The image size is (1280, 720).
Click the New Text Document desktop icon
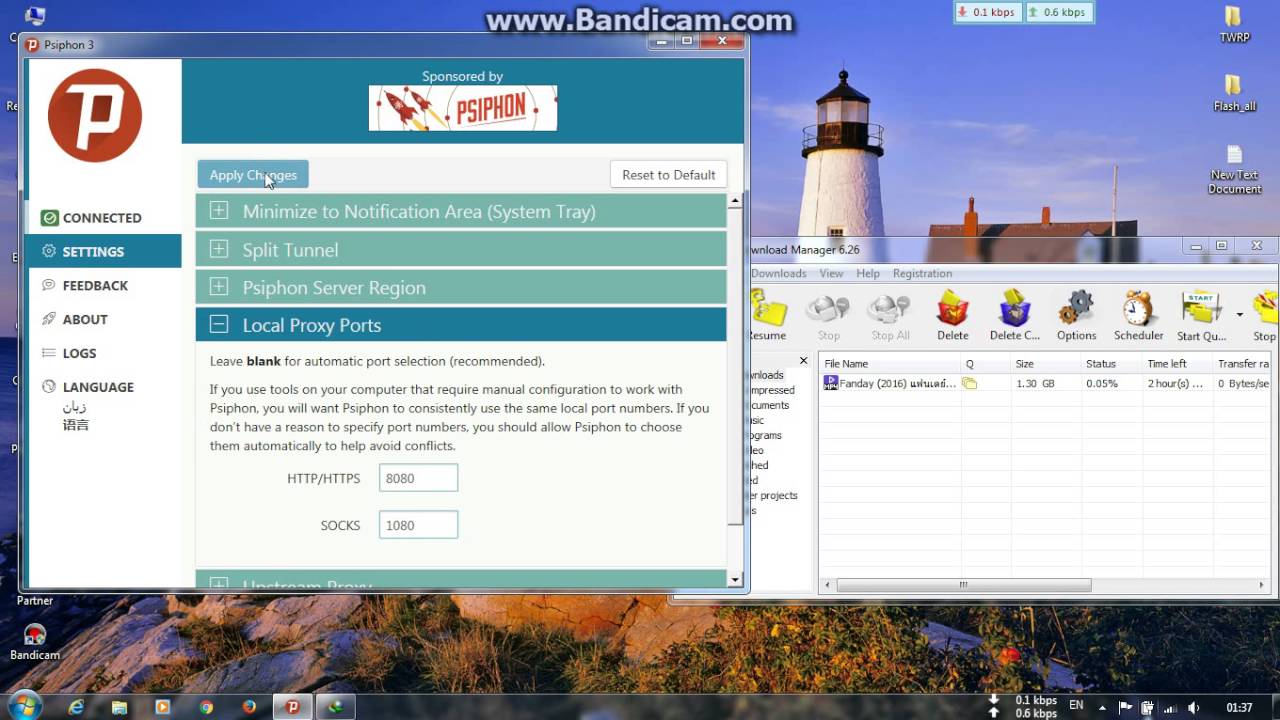click(x=1234, y=169)
